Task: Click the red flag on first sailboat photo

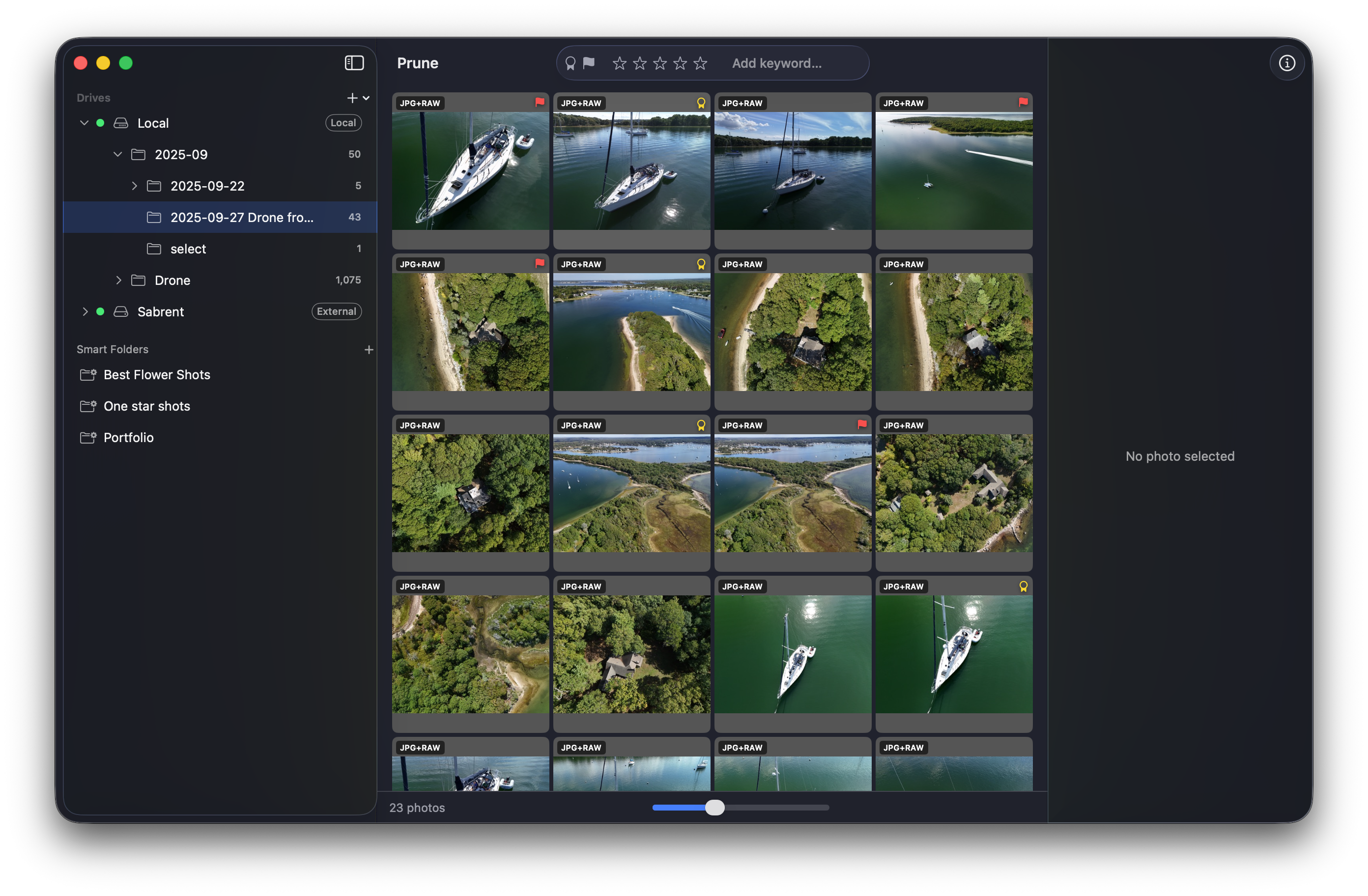Action: (540, 102)
